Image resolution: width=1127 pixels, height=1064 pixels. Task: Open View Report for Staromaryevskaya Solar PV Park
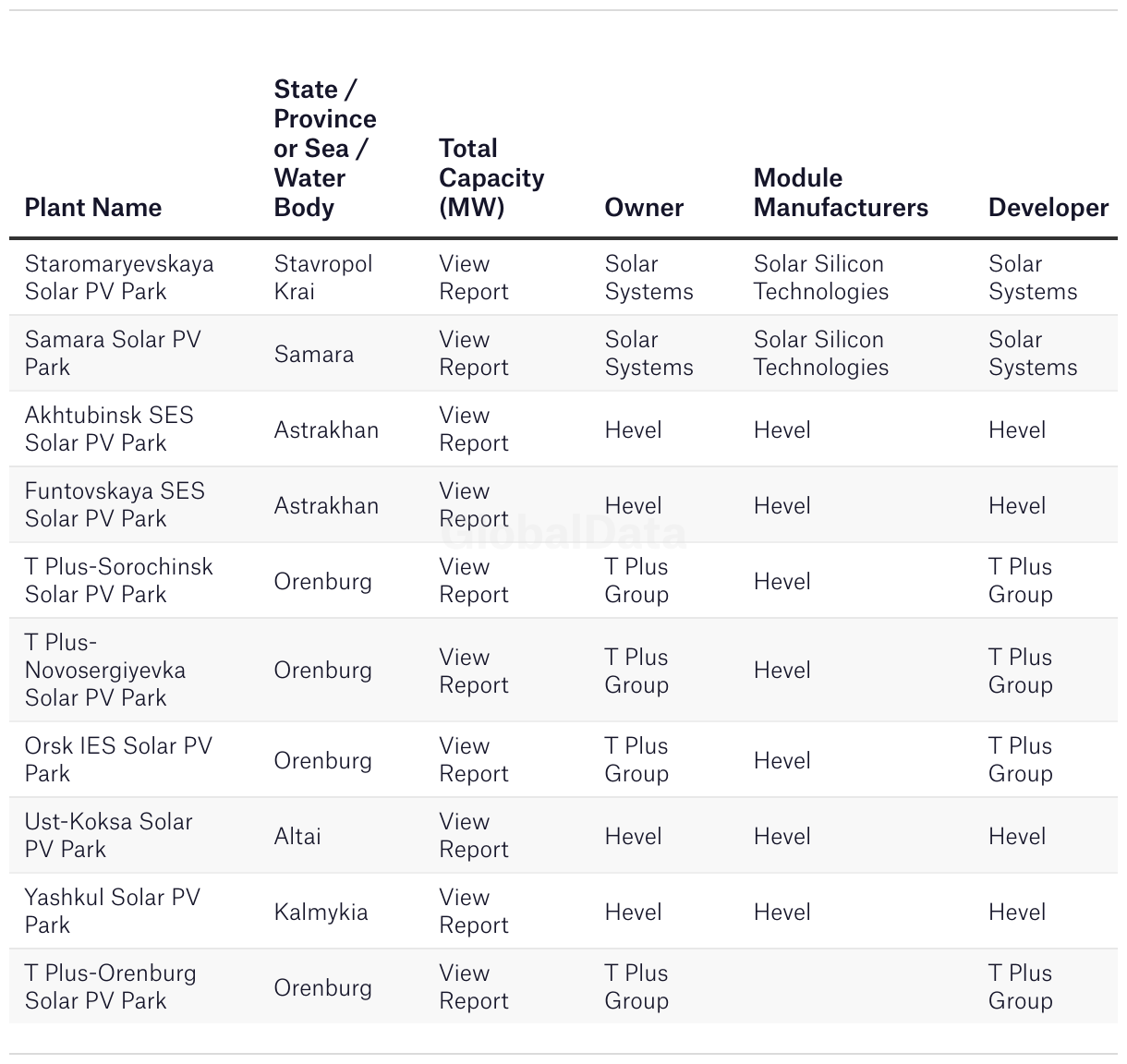[x=474, y=277]
